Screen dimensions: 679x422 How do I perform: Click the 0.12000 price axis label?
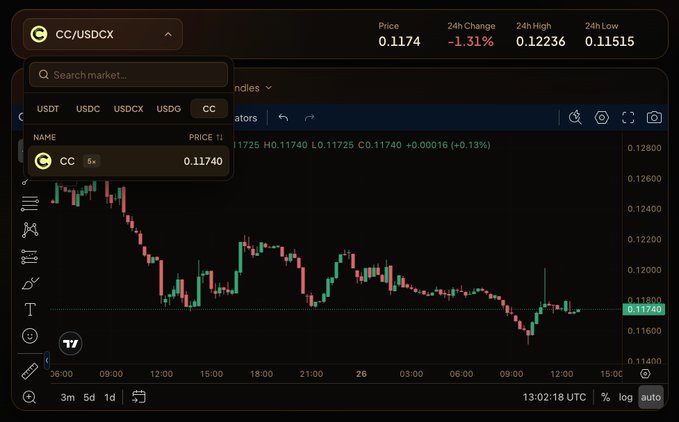click(644, 270)
